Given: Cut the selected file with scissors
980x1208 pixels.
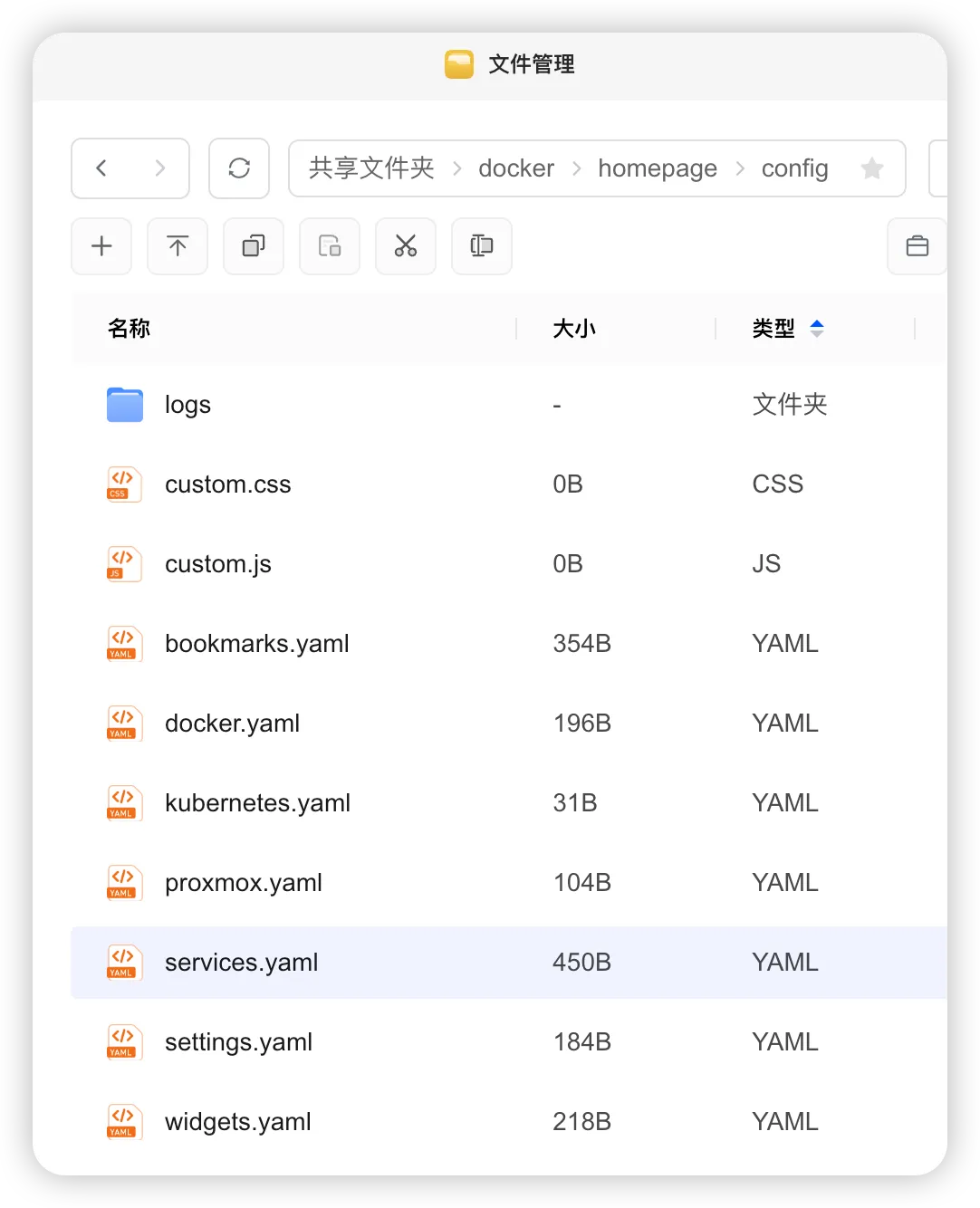Looking at the screenshot, I should (406, 246).
